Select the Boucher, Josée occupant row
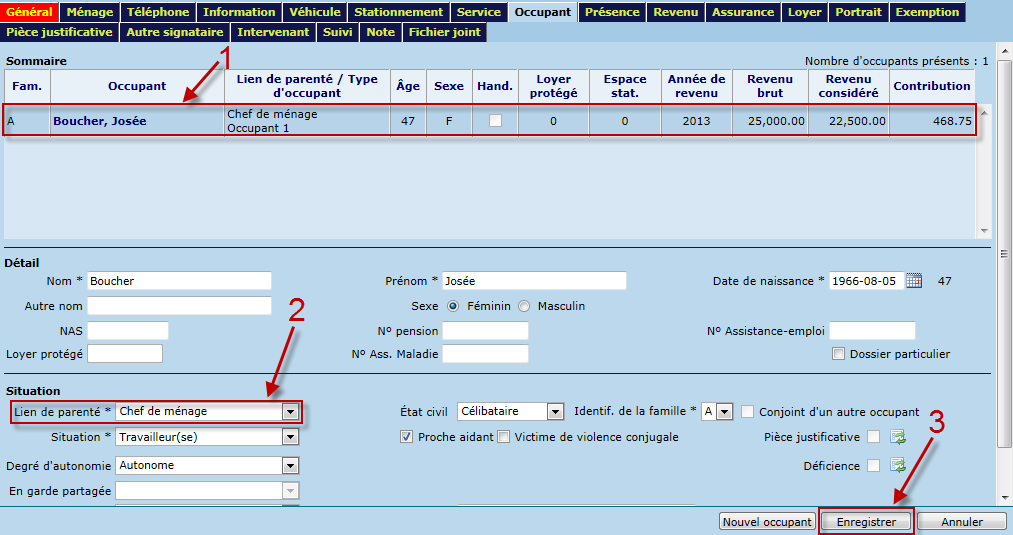This screenshot has width=1013, height=535. [99, 121]
